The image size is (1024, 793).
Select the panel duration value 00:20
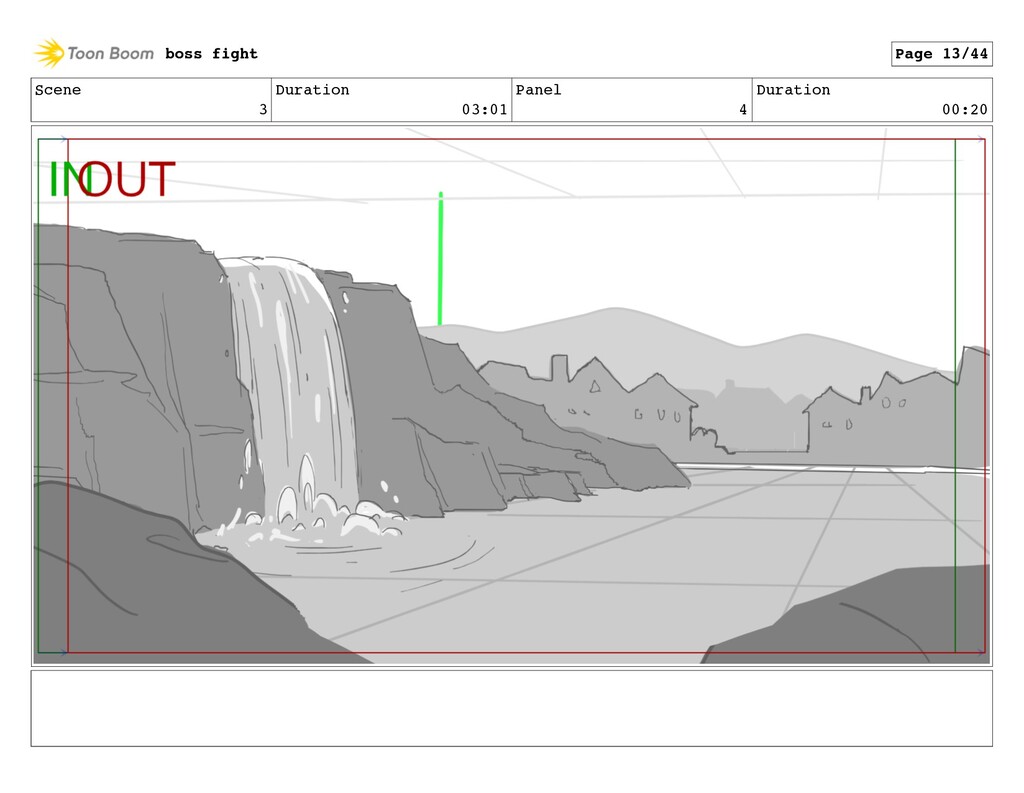coord(965,110)
